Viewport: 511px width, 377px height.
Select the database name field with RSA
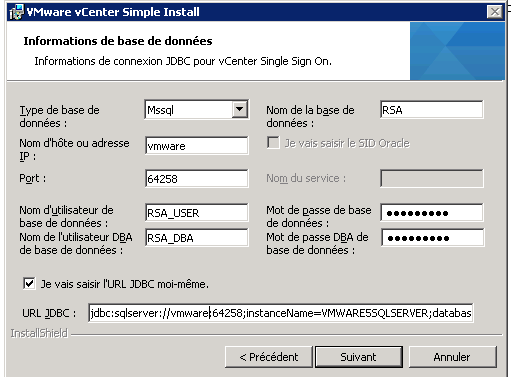point(432,109)
